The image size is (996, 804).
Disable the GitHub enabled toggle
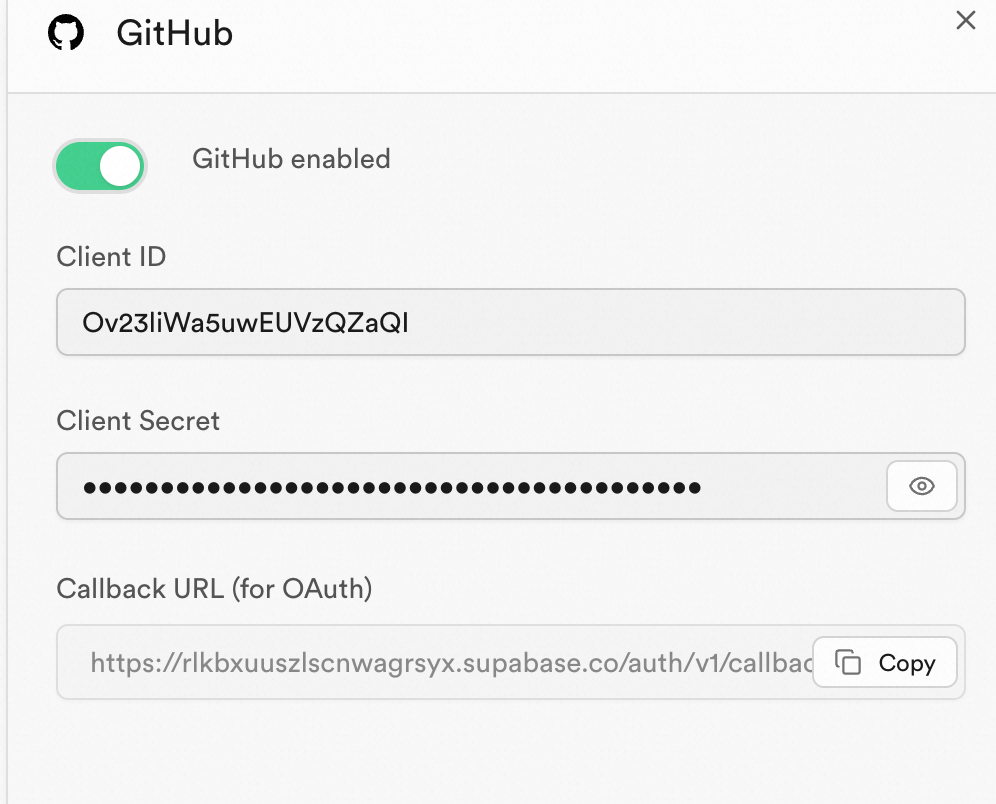[100, 166]
